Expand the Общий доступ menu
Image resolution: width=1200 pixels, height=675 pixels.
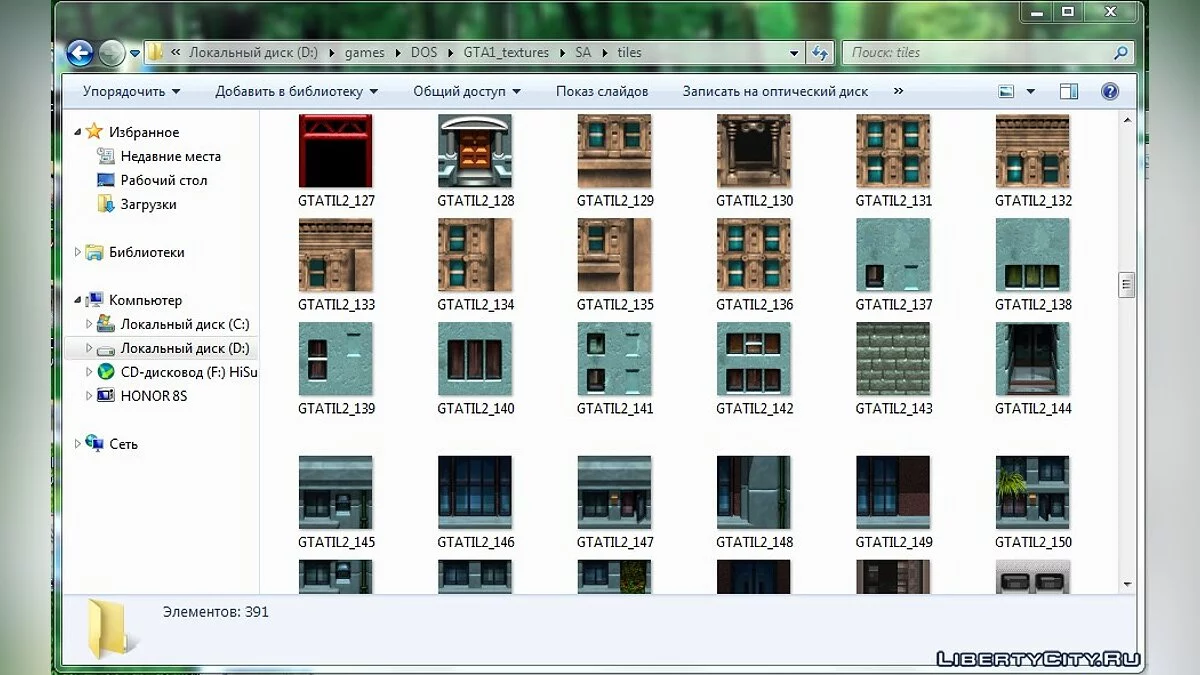tap(466, 91)
